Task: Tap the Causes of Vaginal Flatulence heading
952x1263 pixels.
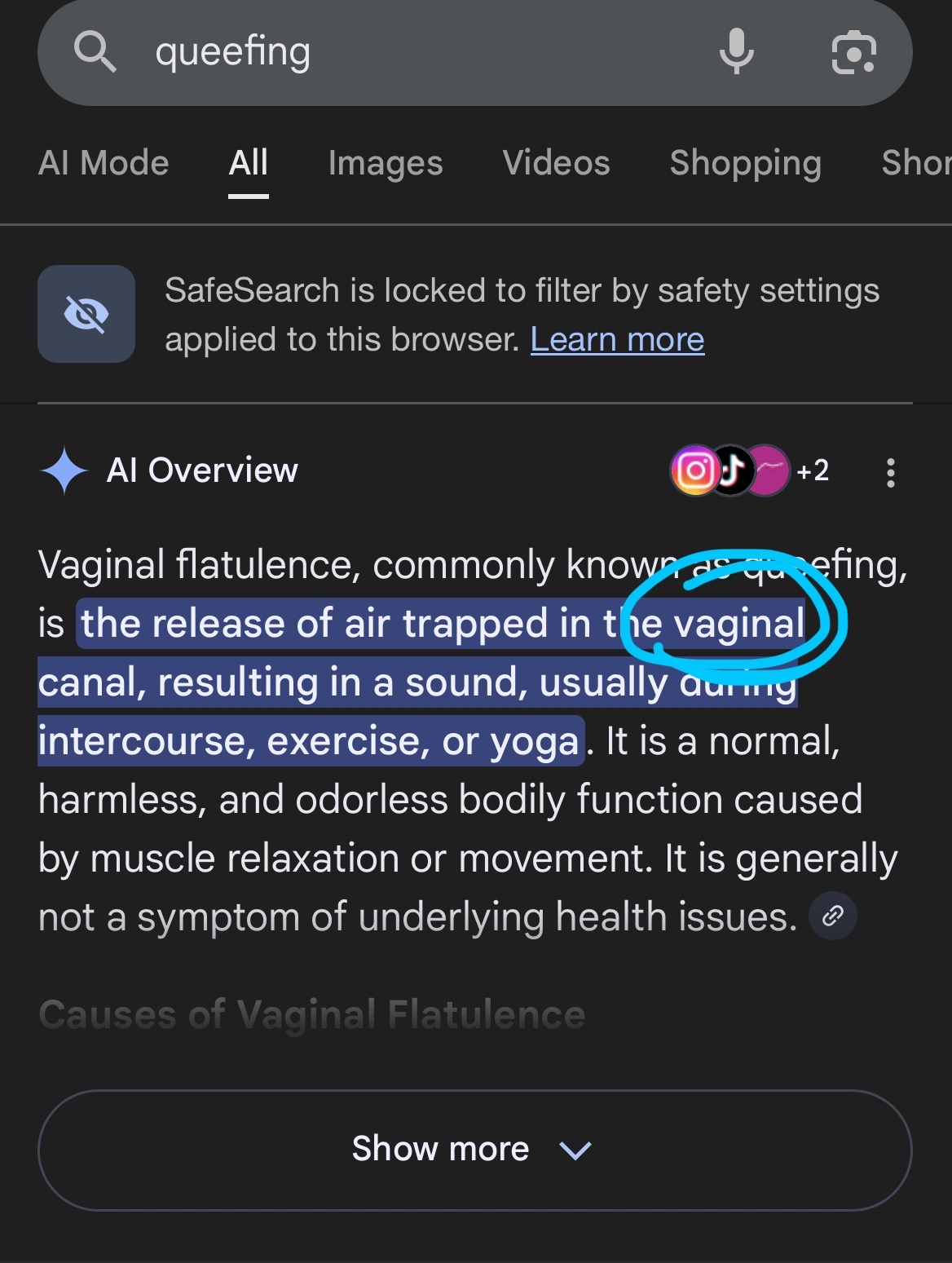Action: [311, 1015]
